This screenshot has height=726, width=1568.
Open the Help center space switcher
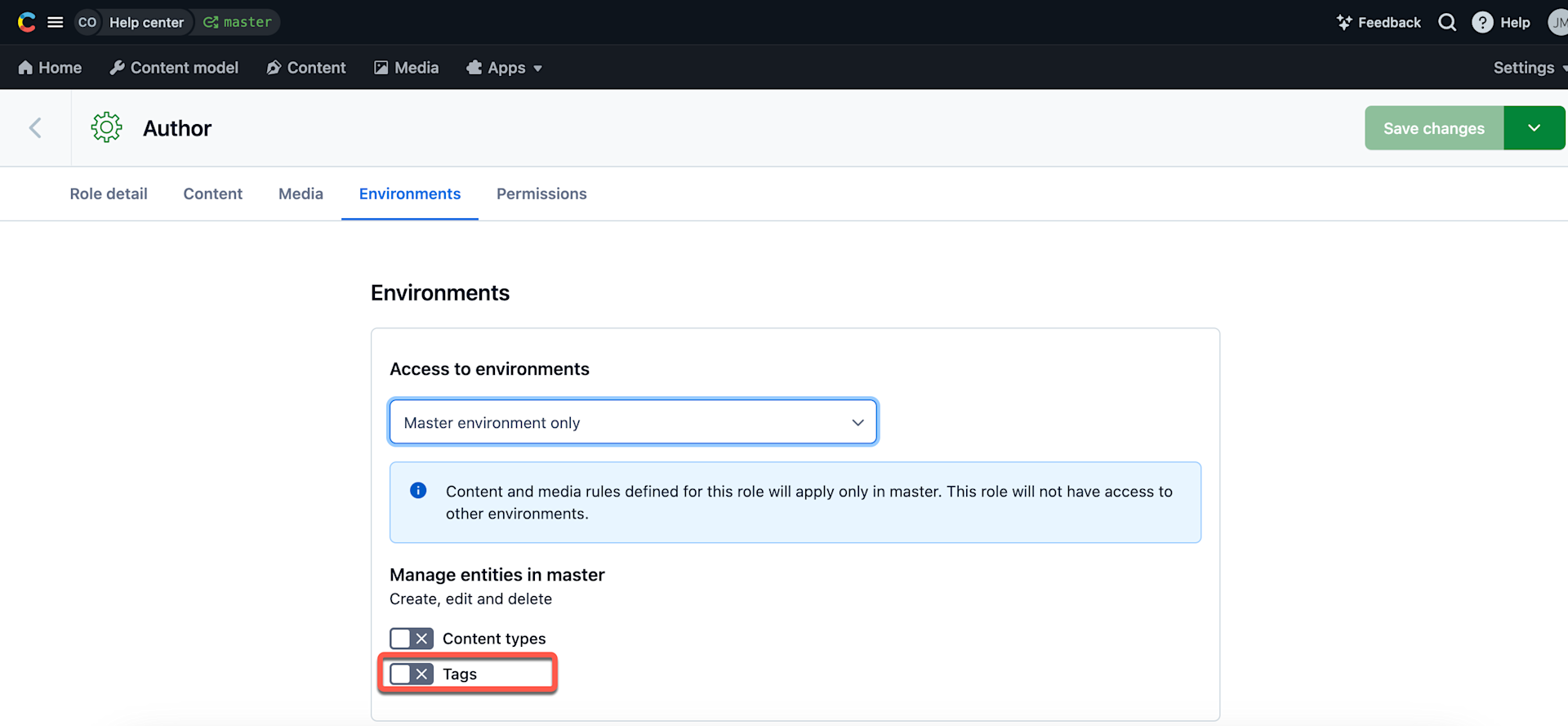147,22
